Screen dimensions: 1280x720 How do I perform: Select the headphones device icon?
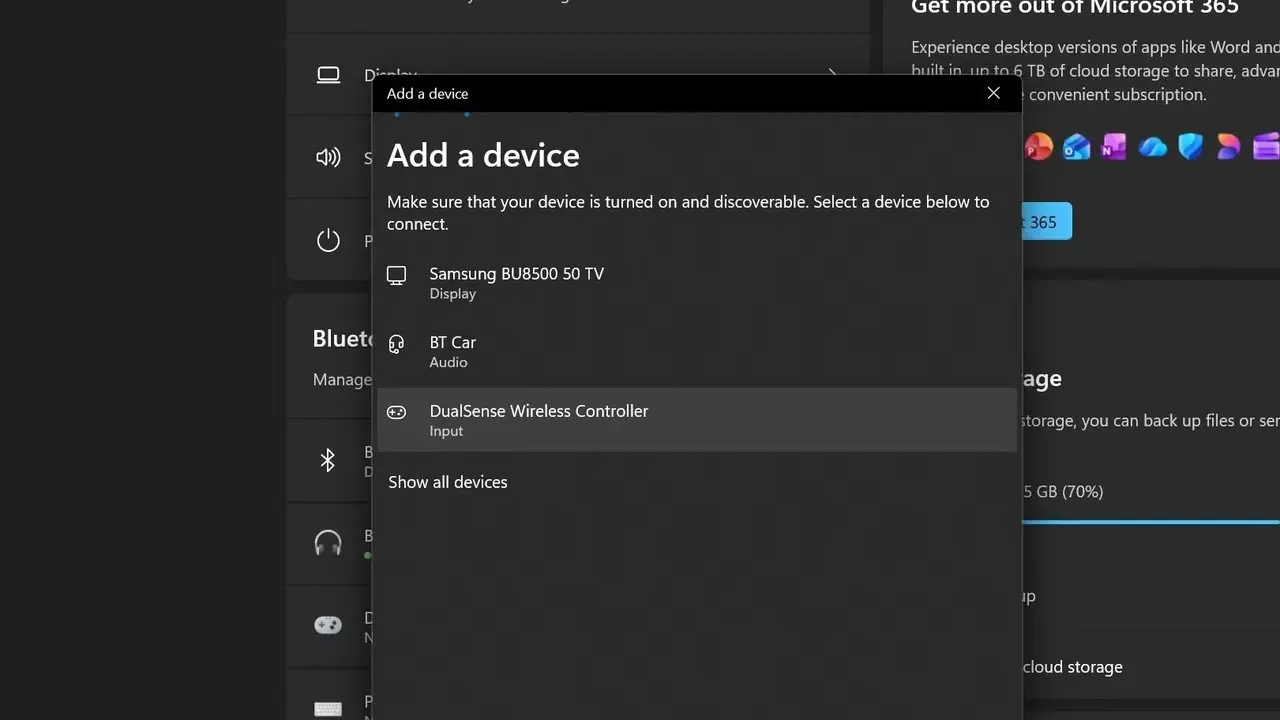[328, 543]
